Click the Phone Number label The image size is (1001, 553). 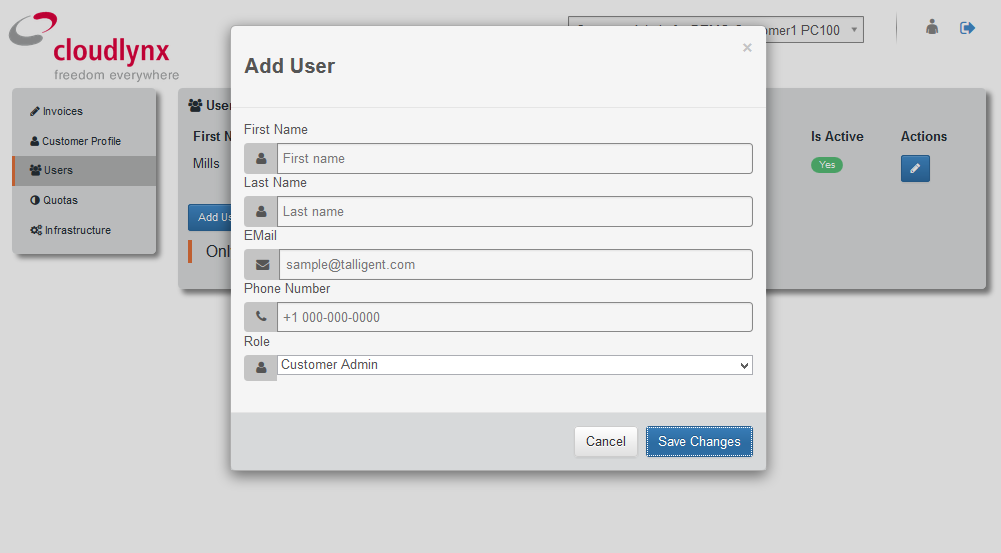coord(287,289)
